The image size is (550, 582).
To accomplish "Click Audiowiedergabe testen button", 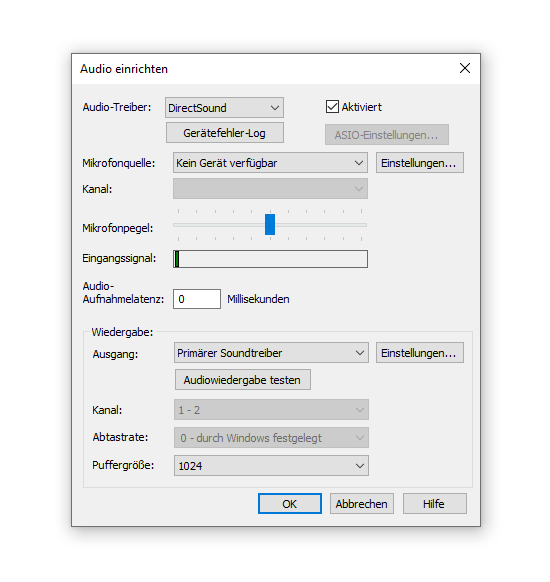I will pos(243,380).
